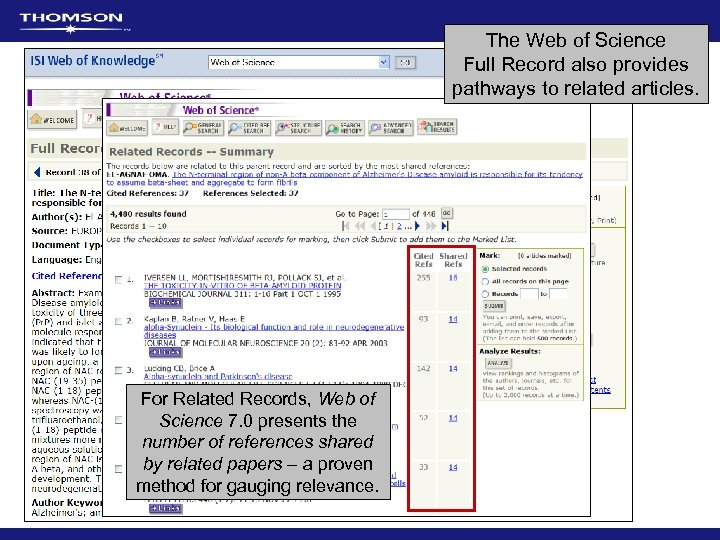
Task: Open shared refs count 14 for Kaplan record
Action: 453,319
